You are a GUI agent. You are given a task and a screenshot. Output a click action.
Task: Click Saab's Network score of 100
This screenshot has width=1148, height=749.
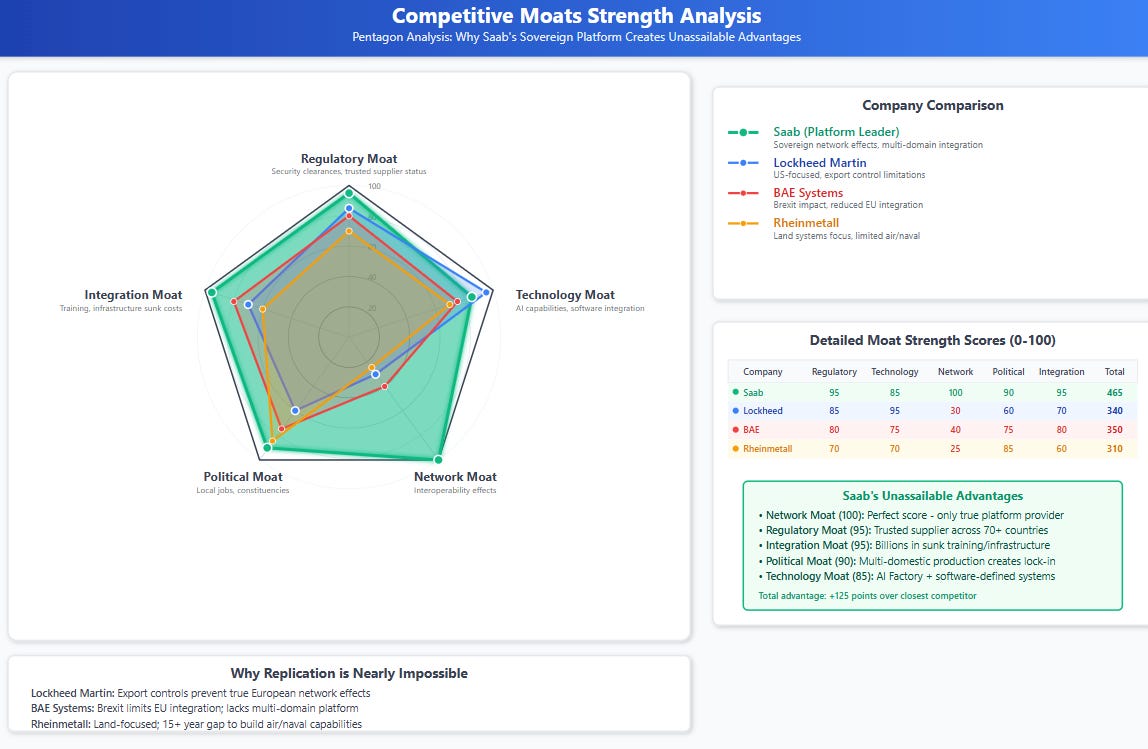(x=955, y=392)
